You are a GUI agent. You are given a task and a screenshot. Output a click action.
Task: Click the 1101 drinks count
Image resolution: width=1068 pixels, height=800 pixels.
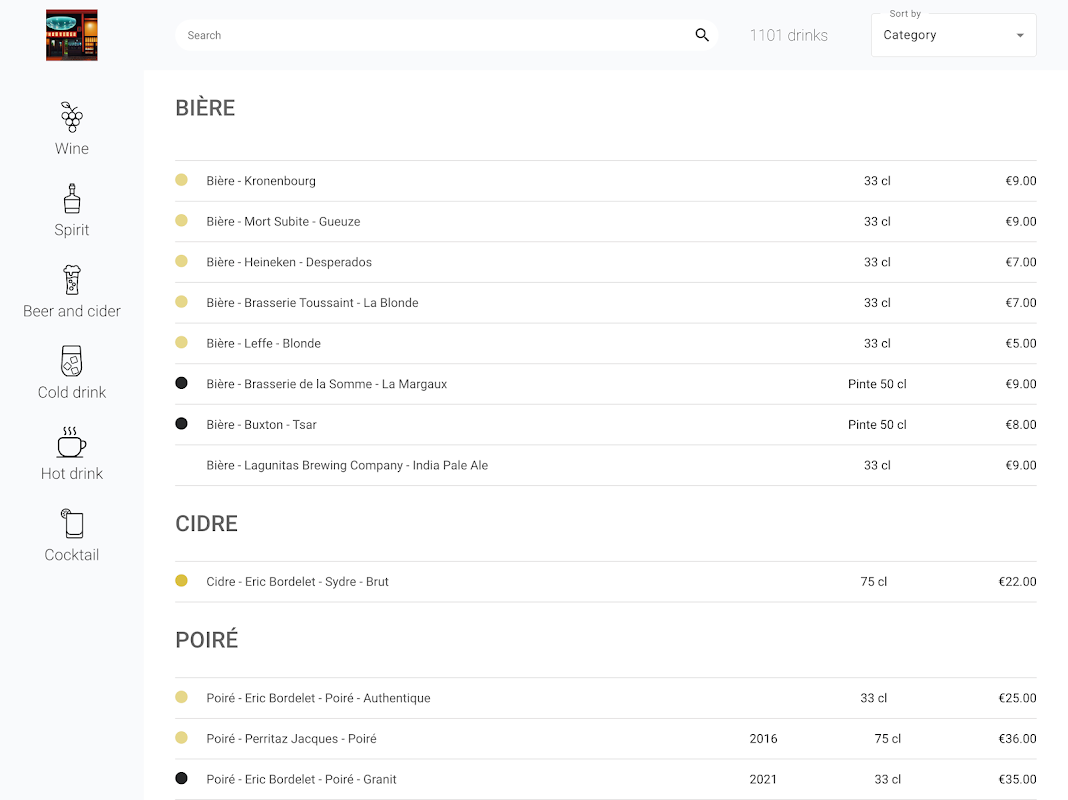click(789, 35)
